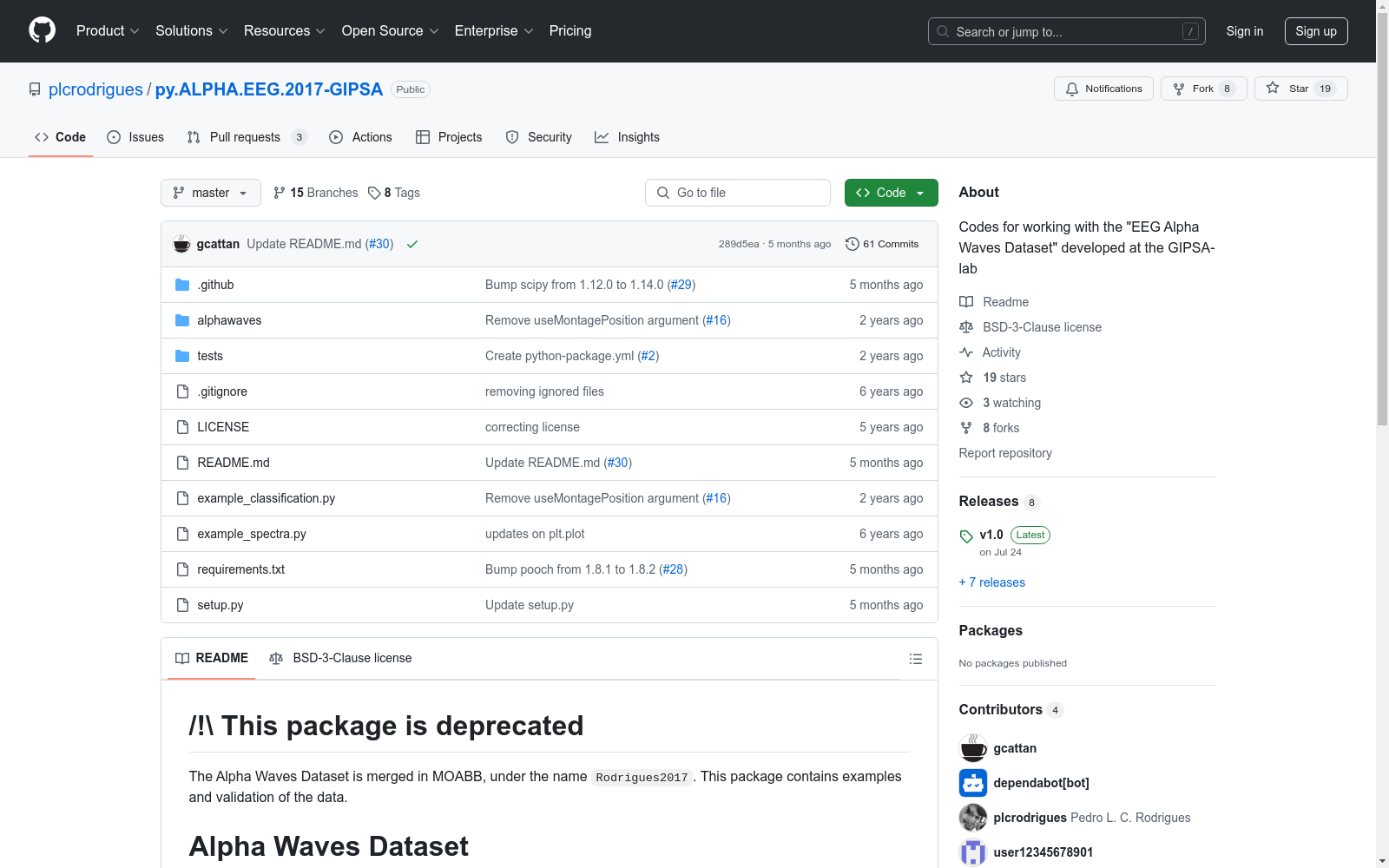Click the Readme book icon in About
The height and width of the screenshot is (868, 1389).
coord(966,302)
